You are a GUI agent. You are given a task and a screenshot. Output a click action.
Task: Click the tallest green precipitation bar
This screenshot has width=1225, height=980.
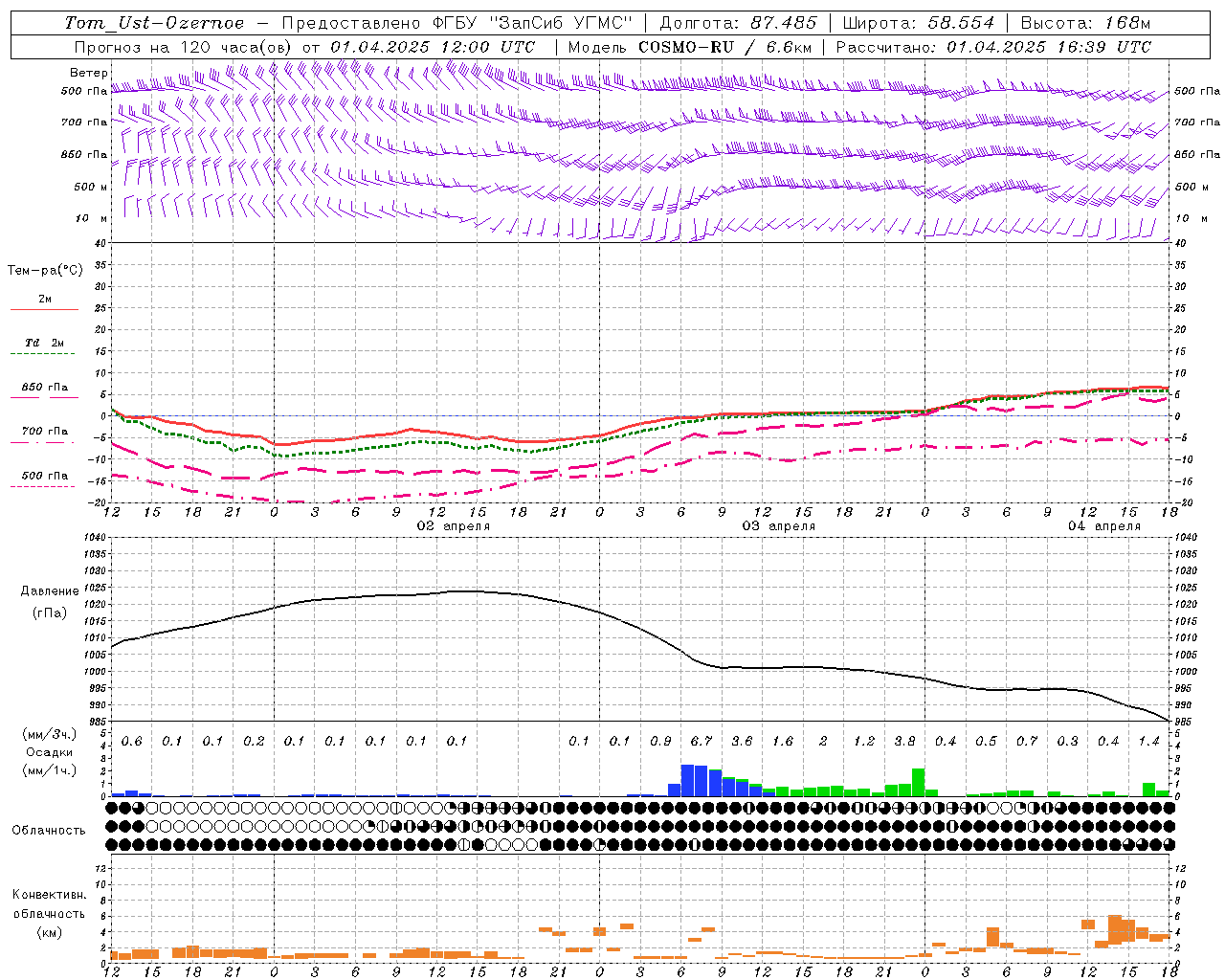tap(918, 782)
